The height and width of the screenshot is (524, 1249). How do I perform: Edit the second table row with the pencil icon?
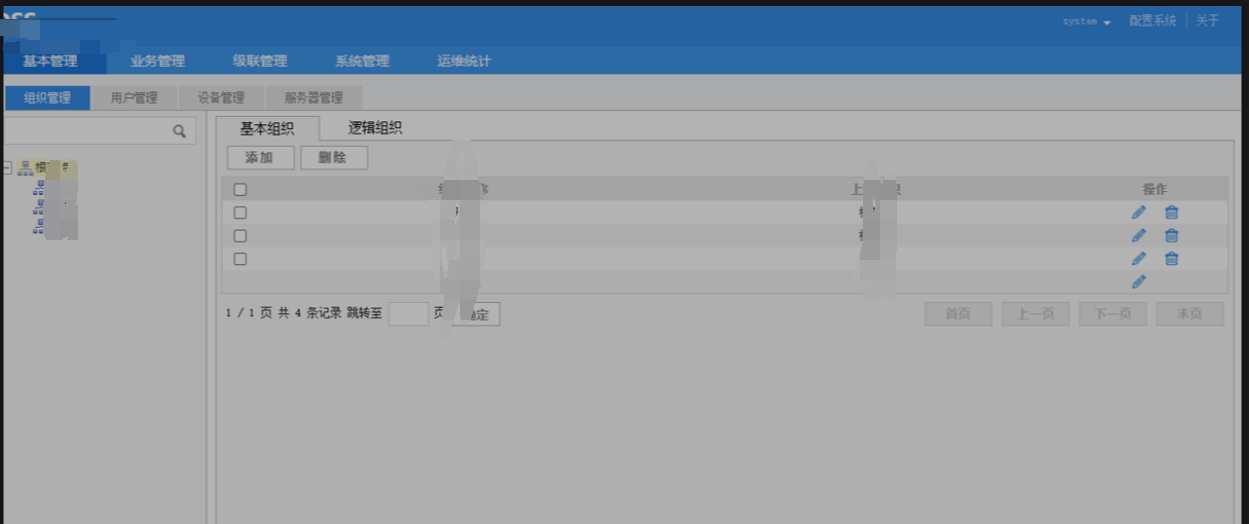coord(1138,236)
